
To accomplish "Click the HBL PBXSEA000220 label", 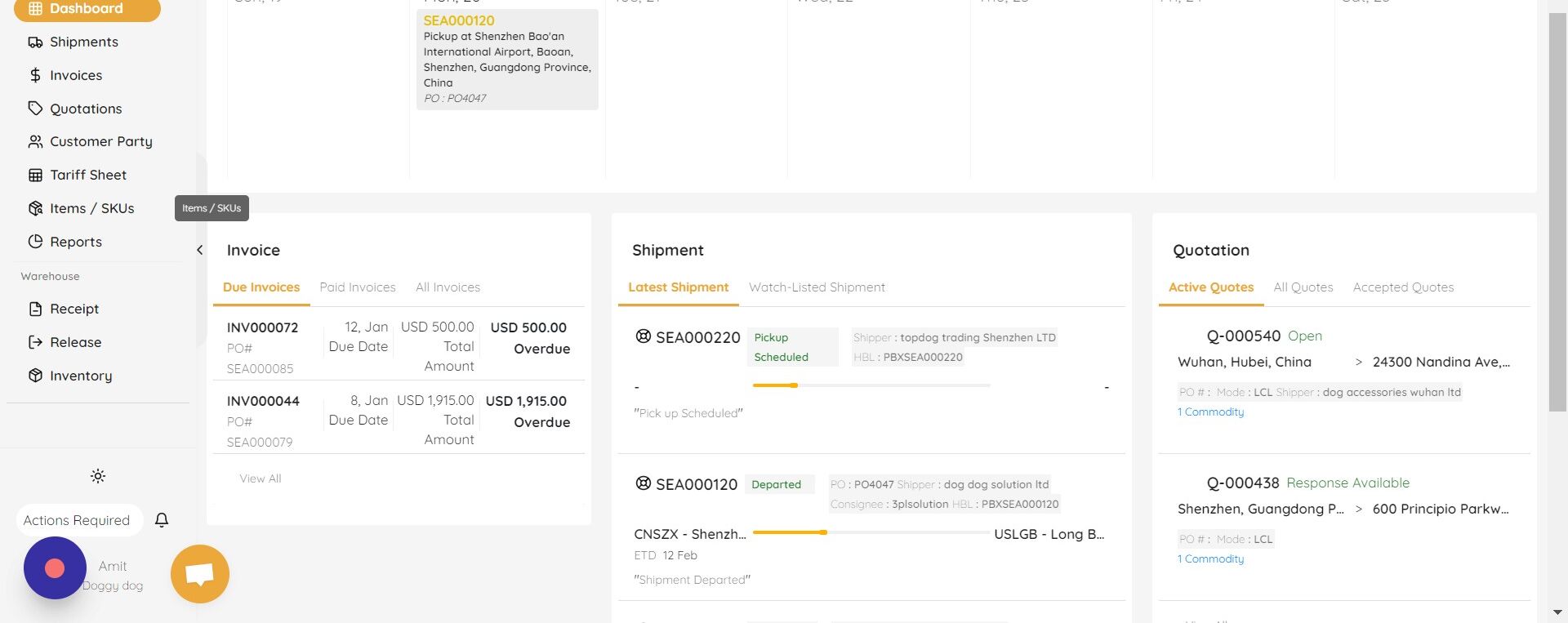I will [x=908, y=357].
